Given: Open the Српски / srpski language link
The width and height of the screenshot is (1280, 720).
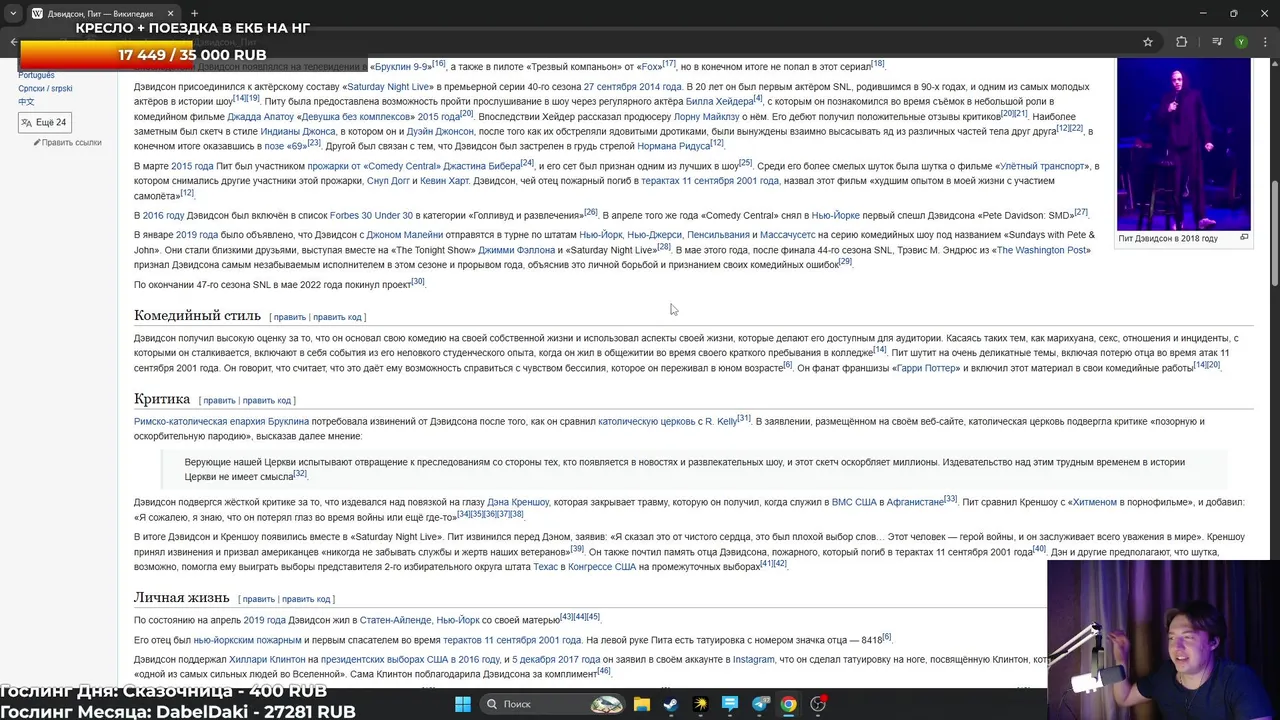Looking at the screenshot, I should [x=45, y=88].
